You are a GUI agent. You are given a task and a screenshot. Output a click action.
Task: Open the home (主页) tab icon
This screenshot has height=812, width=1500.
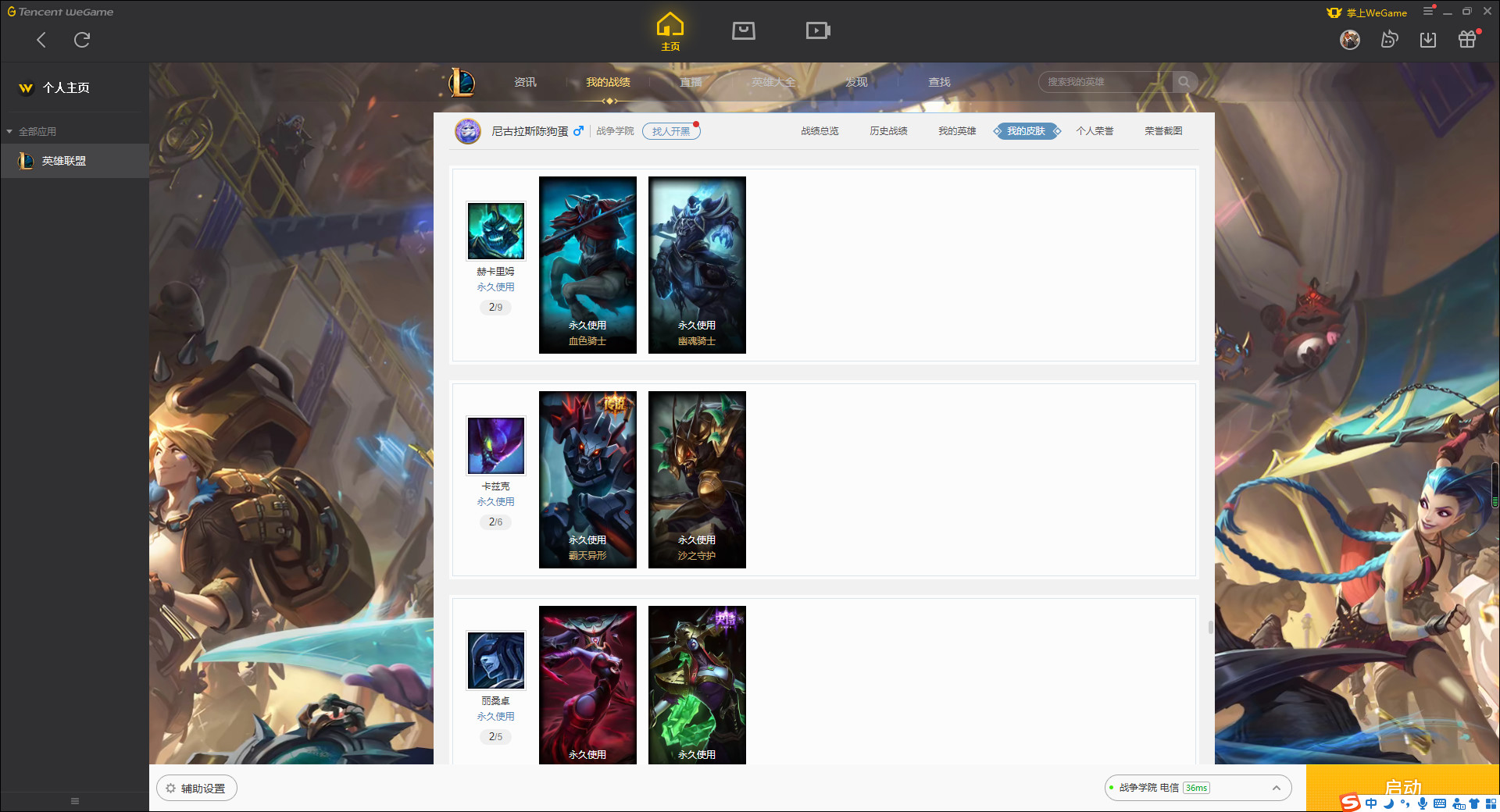coord(670,32)
